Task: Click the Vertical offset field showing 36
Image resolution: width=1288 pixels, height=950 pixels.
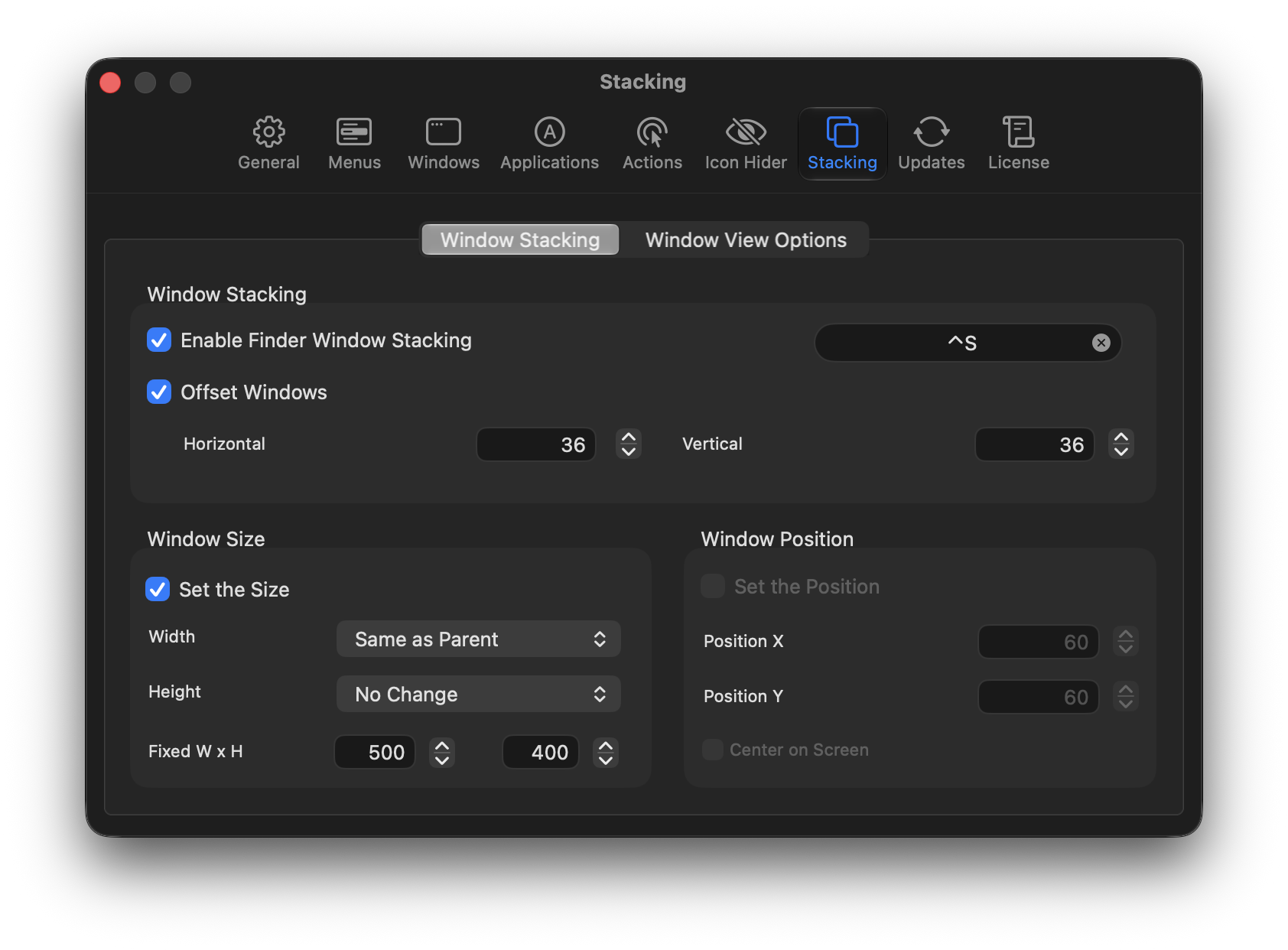Action: coord(1035,444)
